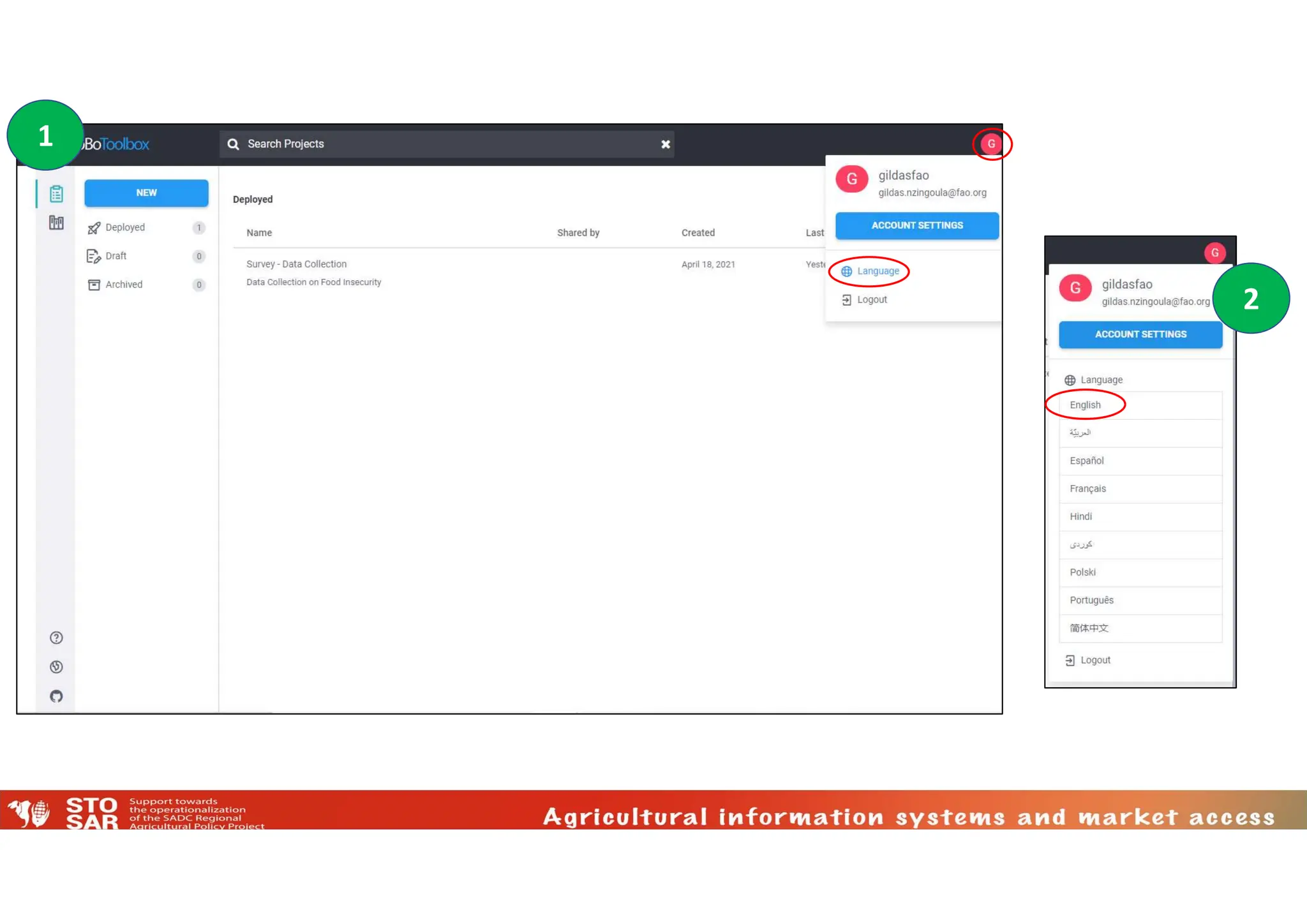
Task: Click the help question mark icon
Action: point(56,637)
